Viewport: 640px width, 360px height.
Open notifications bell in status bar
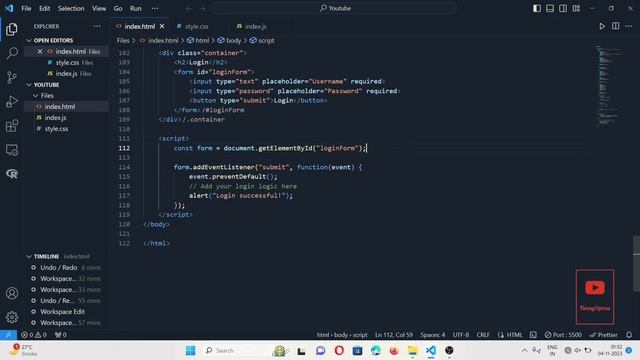[629, 335]
